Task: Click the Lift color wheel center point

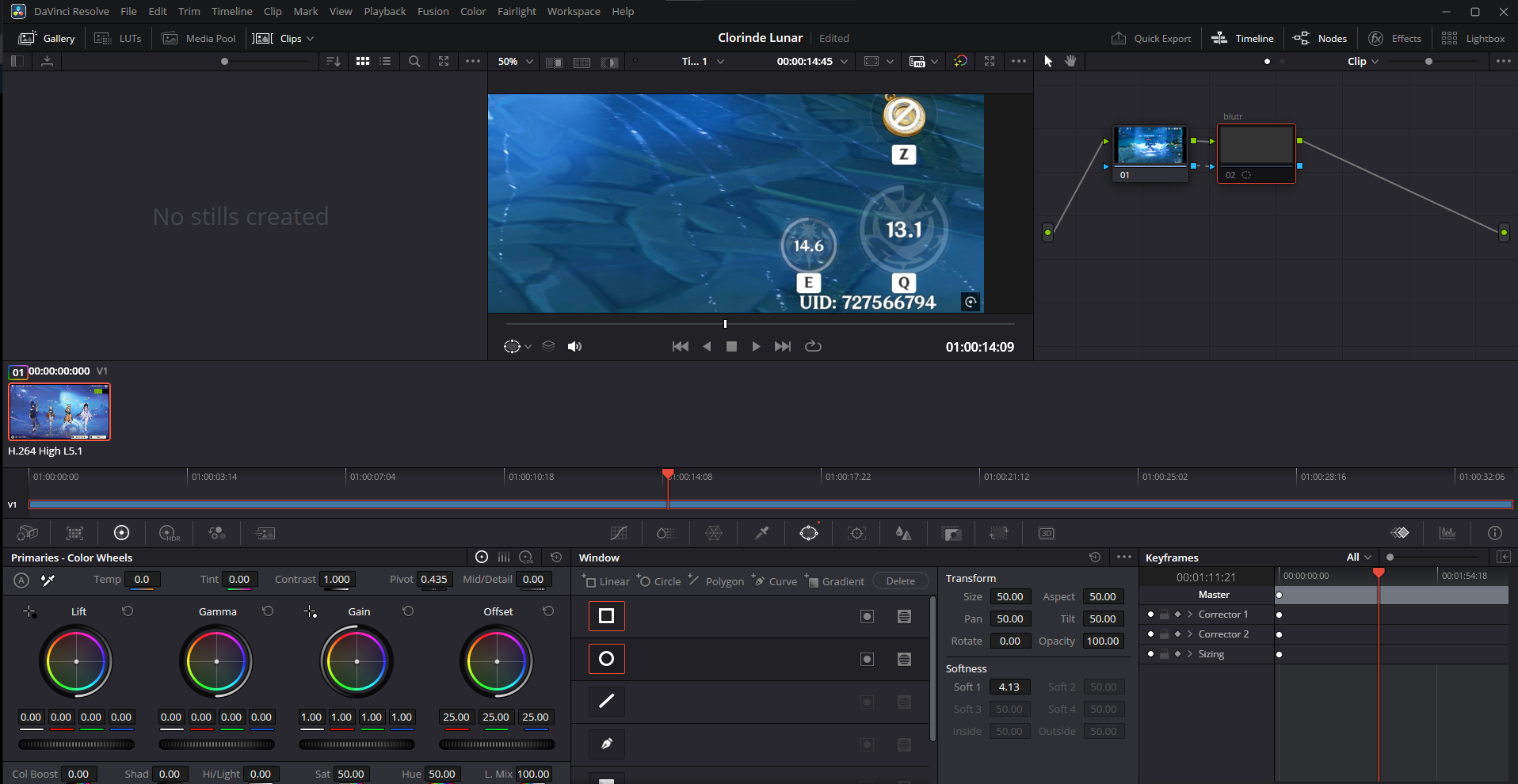Action: pyautogui.click(x=76, y=661)
